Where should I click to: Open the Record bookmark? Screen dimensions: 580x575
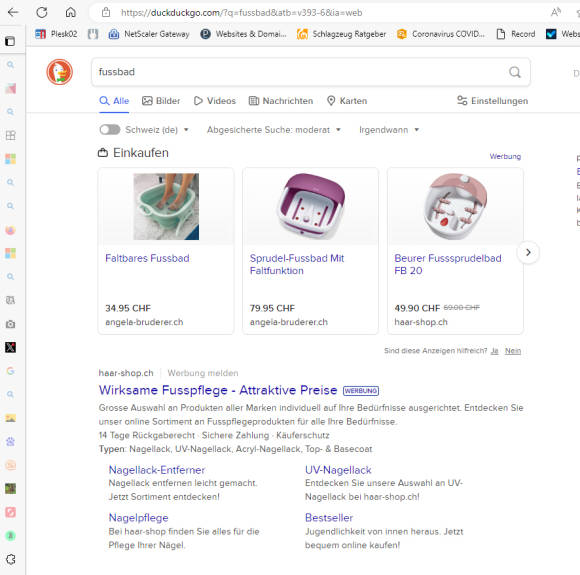click(x=516, y=34)
